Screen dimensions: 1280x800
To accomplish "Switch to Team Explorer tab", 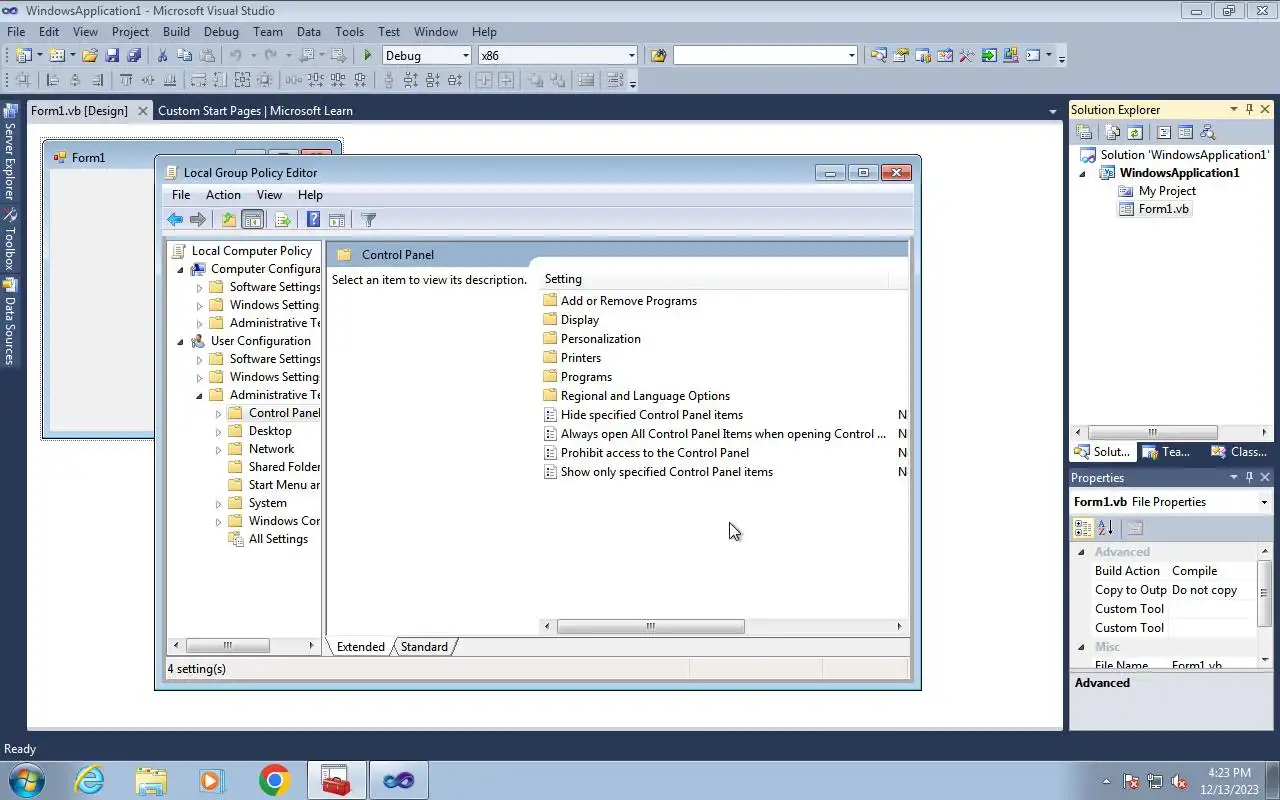I will (x=1165, y=452).
